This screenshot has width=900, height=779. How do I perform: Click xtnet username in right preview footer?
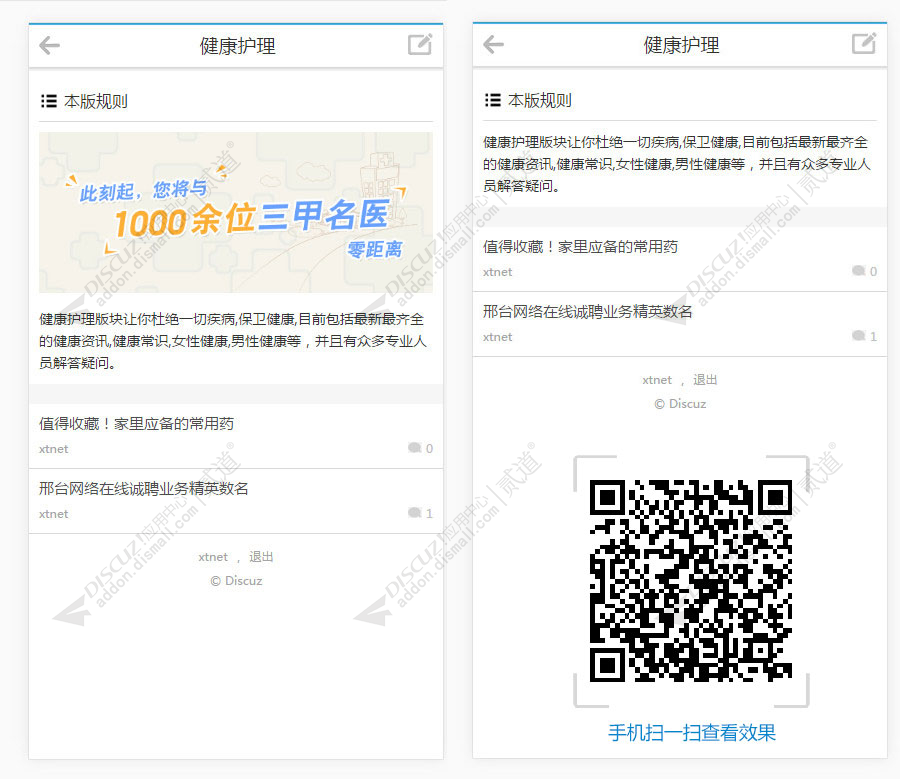[x=657, y=381]
